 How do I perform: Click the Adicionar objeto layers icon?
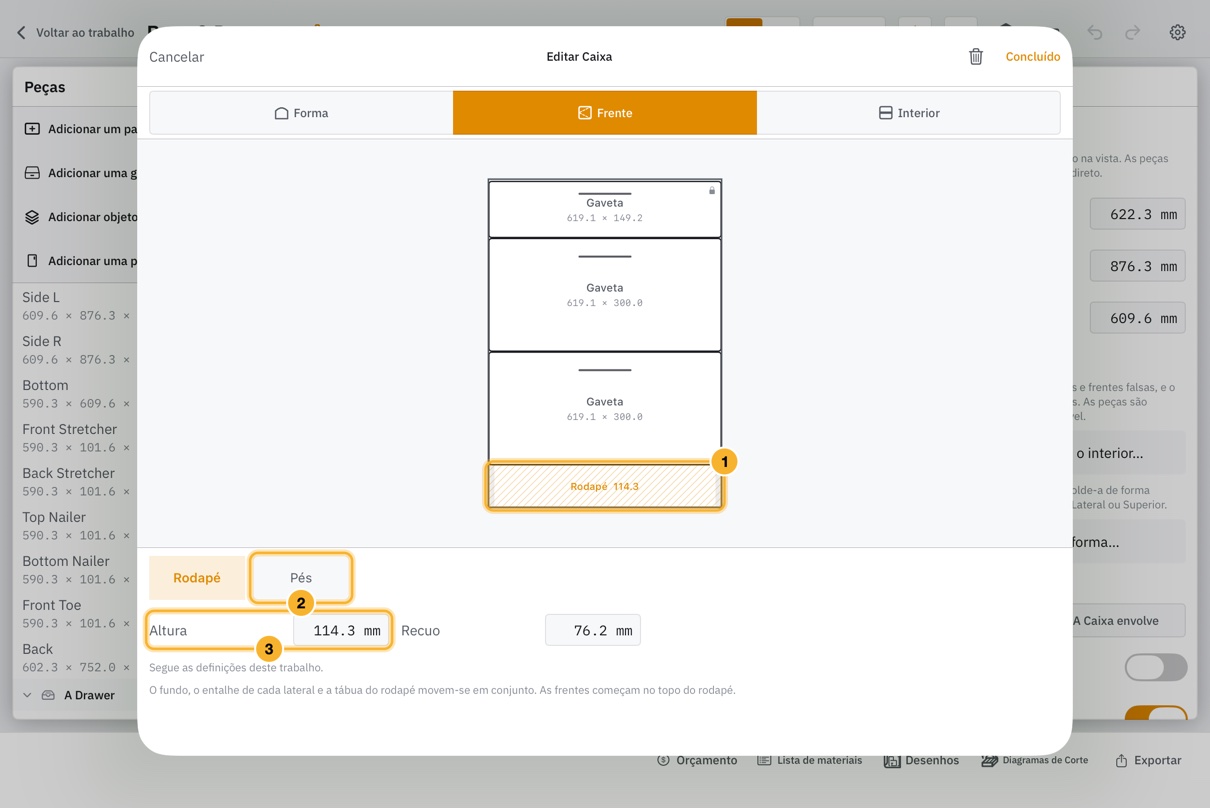coord(32,217)
